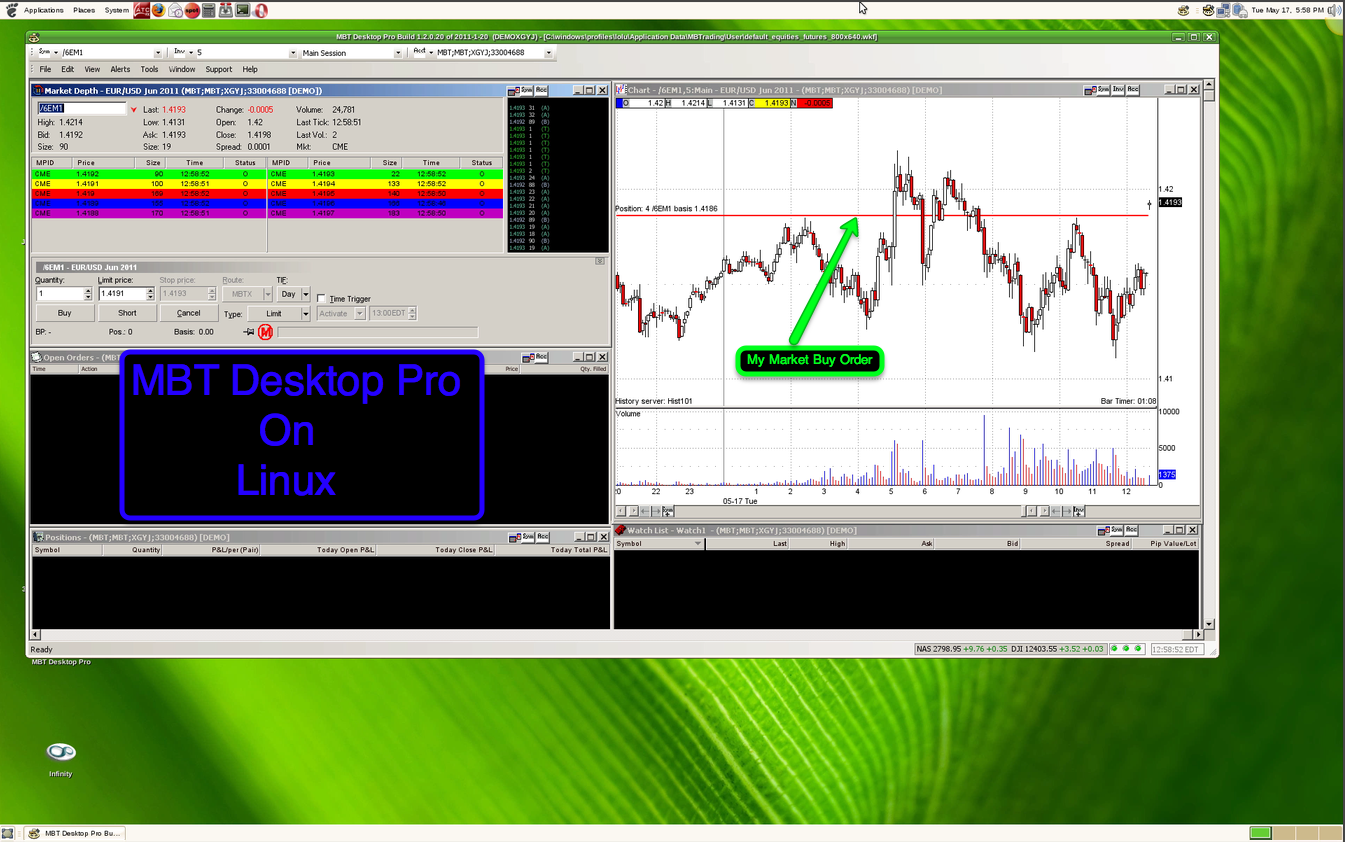Click the Acc link icon in Chart header
The width and height of the screenshot is (1345, 842).
(1133, 90)
